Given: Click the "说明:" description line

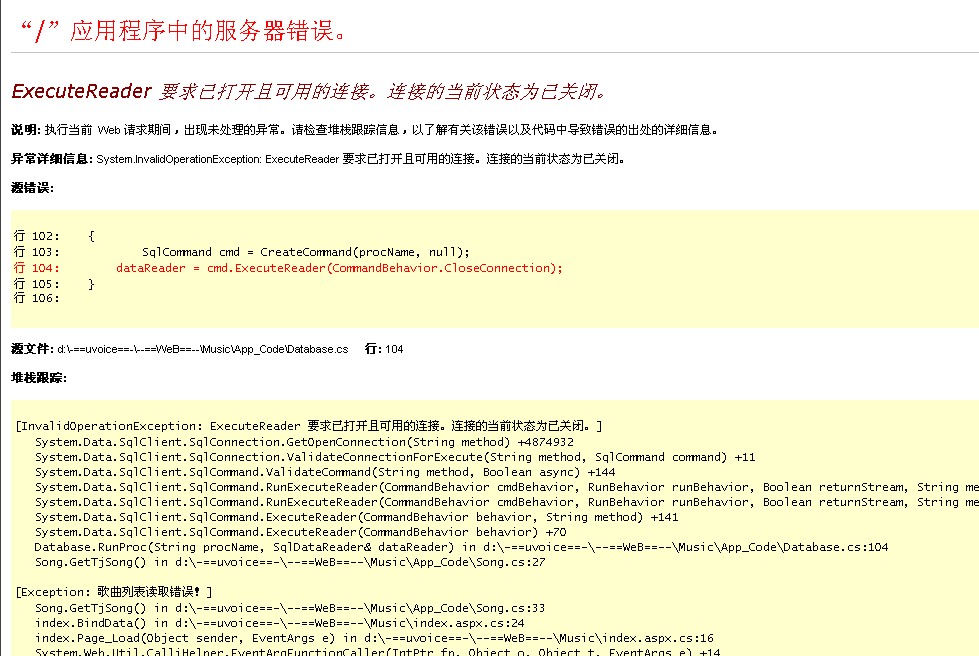Looking at the screenshot, I should [365, 130].
